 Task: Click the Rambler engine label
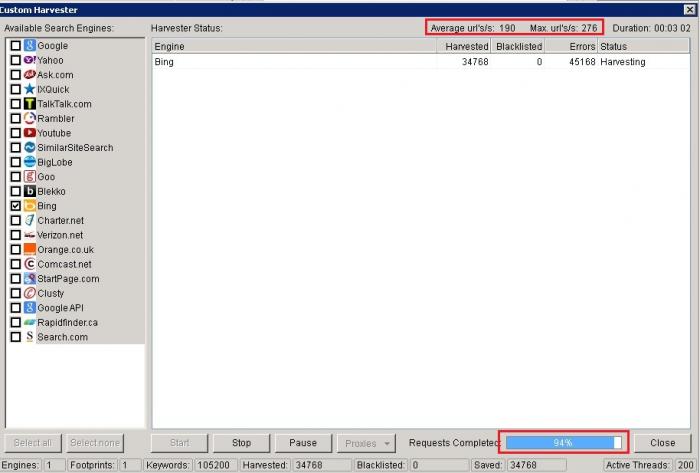pos(56,119)
